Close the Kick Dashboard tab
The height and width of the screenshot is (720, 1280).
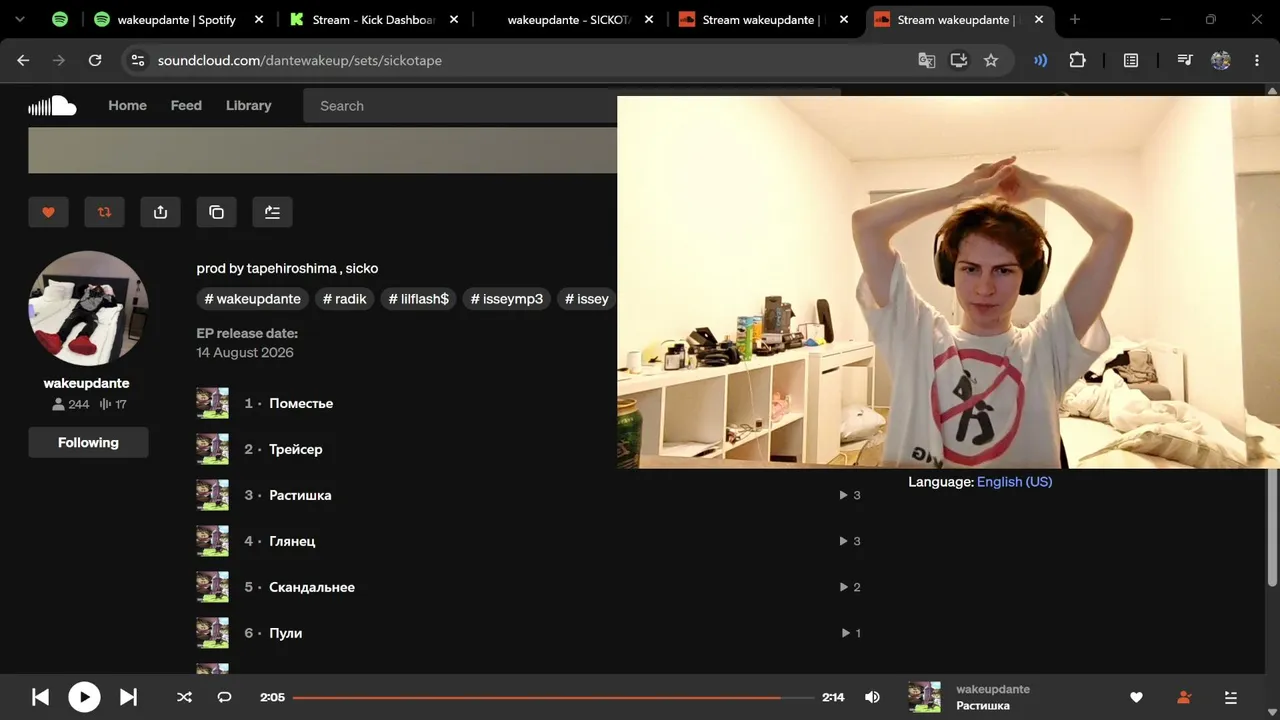pyautogui.click(x=455, y=19)
